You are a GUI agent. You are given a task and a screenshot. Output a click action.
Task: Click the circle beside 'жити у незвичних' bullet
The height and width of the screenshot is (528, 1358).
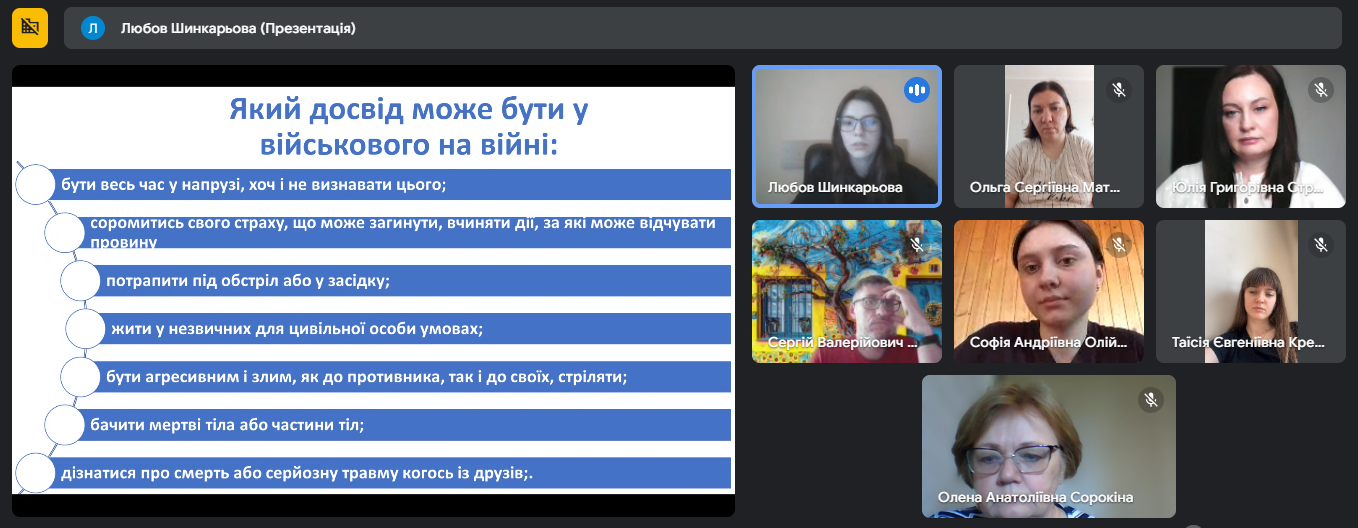(87, 329)
